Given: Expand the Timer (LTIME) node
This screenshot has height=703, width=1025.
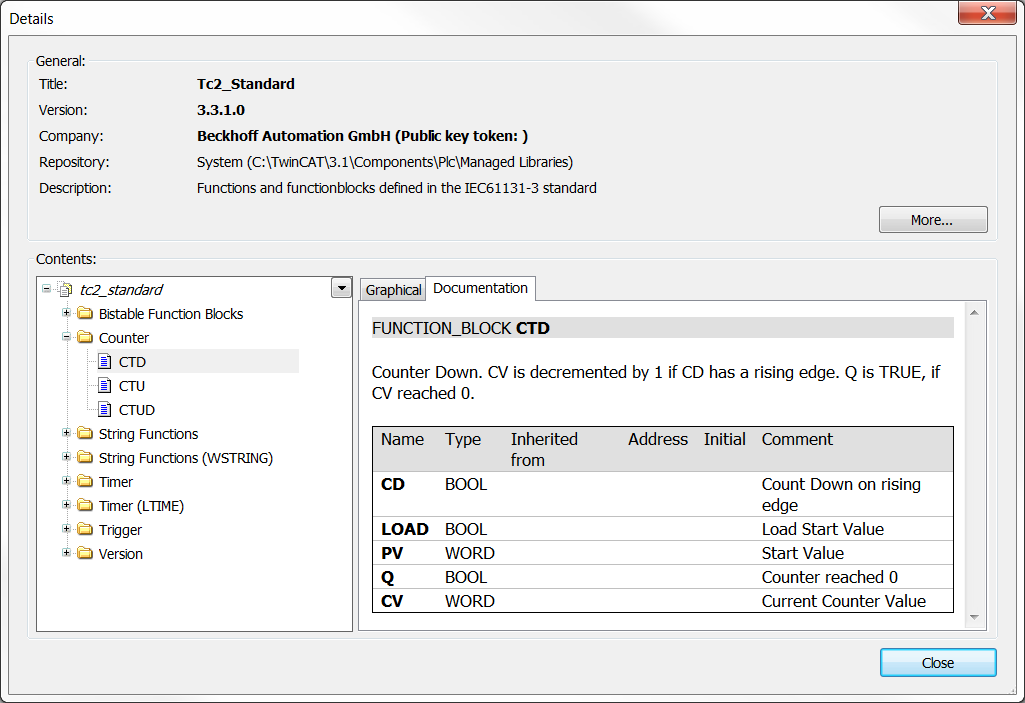Looking at the screenshot, I should [66, 505].
